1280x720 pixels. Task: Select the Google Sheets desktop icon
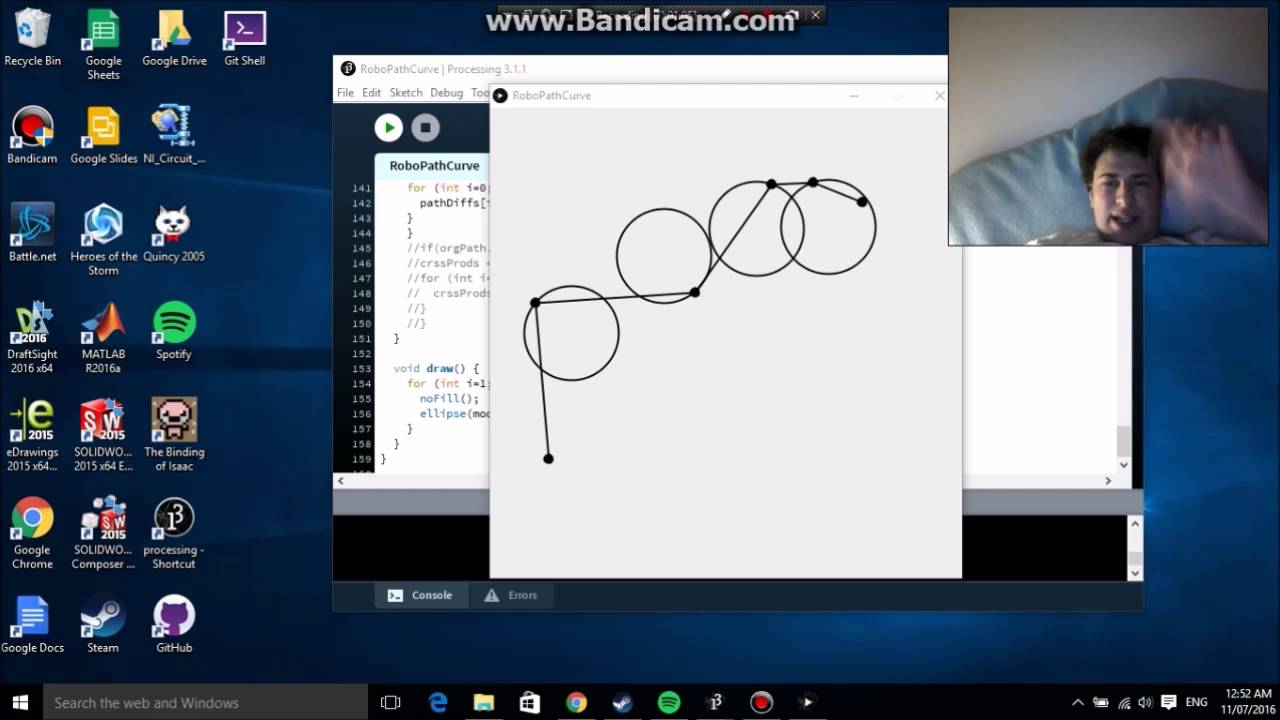pyautogui.click(x=103, y=45)
